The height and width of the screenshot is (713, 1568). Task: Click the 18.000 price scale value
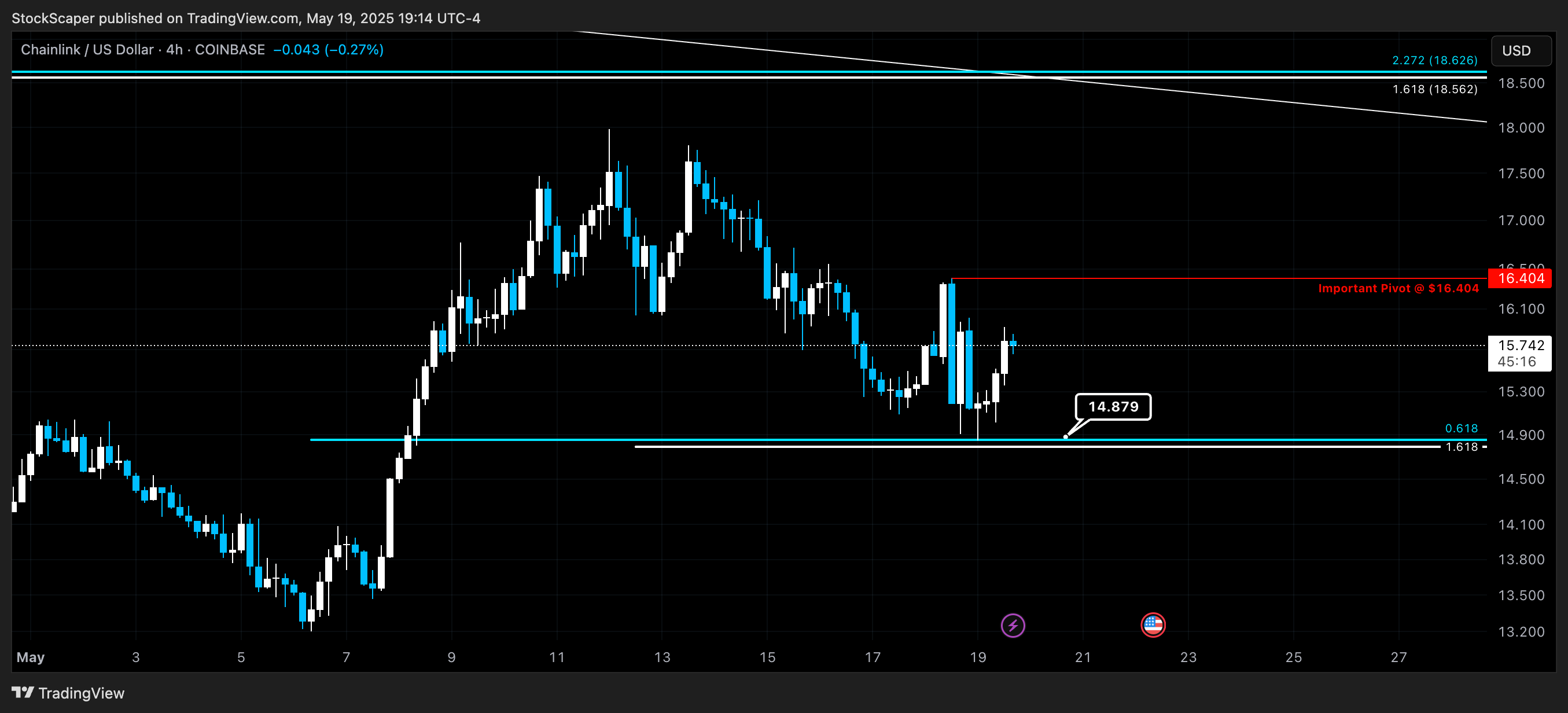coord(1521,128)
